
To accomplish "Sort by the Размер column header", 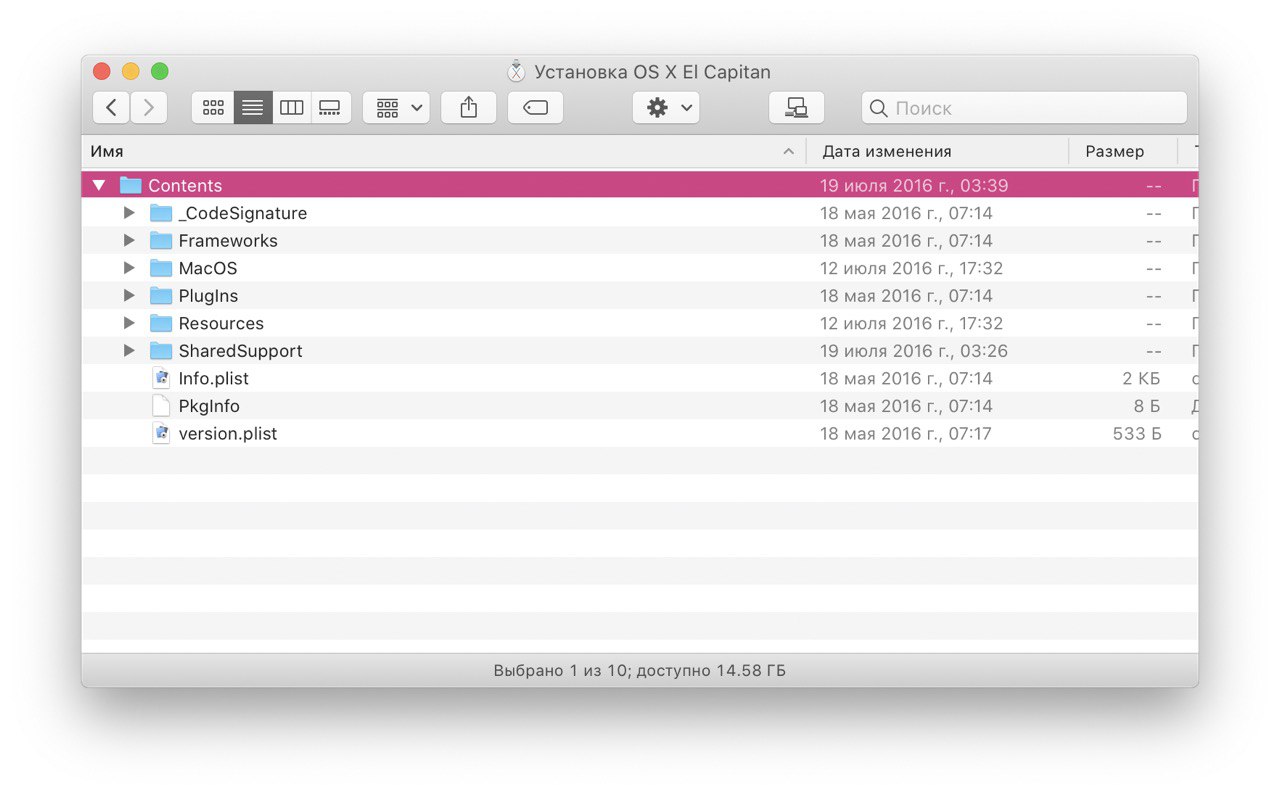I will [x=1123, y=152].
